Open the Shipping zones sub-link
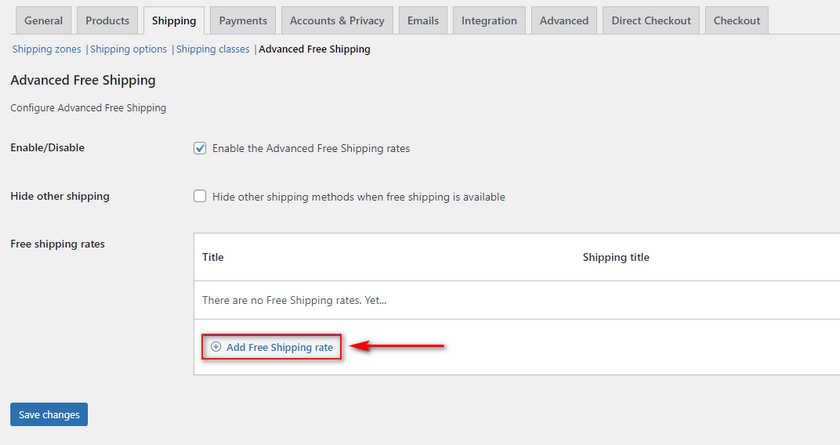Screen dimensions: 840x445 pos(47,49)
